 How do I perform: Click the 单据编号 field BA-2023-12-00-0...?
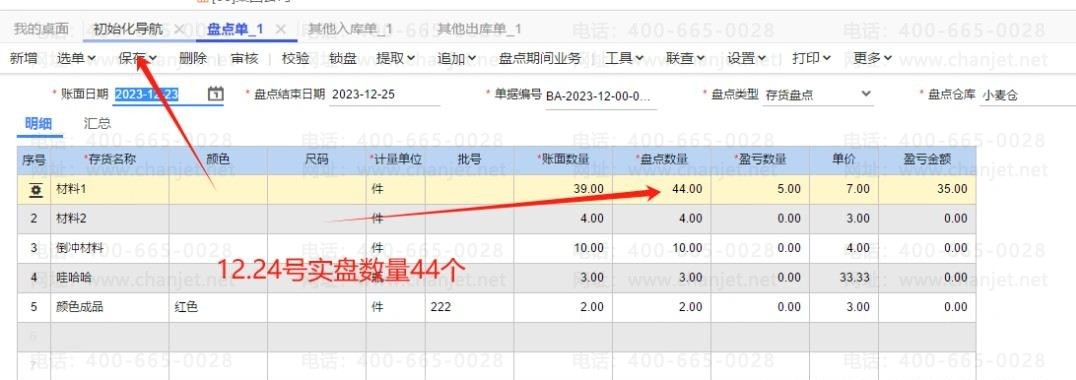pyautogui.click(x=600, y=95)
